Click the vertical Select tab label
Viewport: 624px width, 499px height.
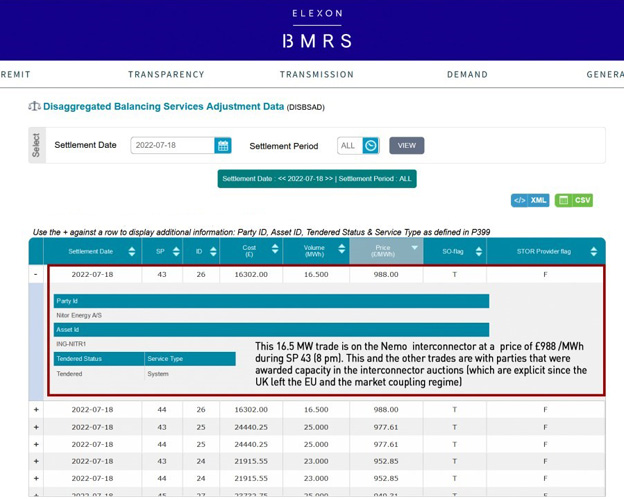tap(36, 145)
